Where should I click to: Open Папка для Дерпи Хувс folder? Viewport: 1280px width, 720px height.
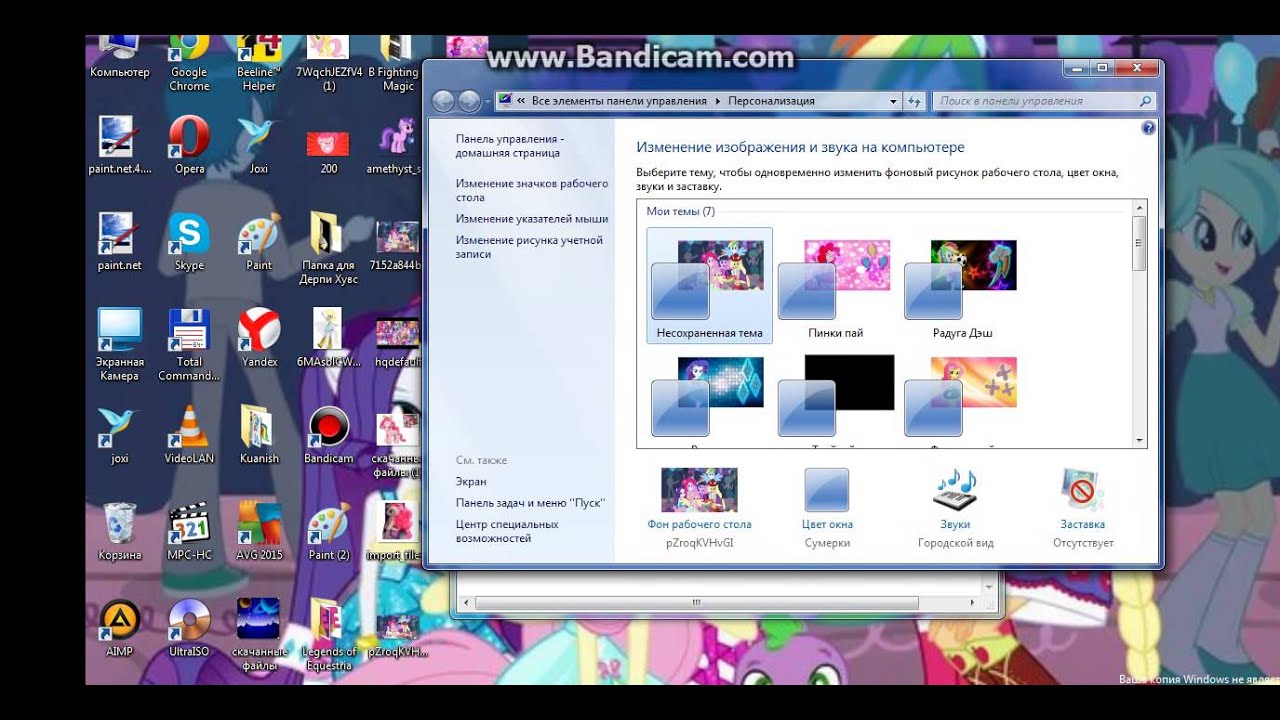coord(328,248)
